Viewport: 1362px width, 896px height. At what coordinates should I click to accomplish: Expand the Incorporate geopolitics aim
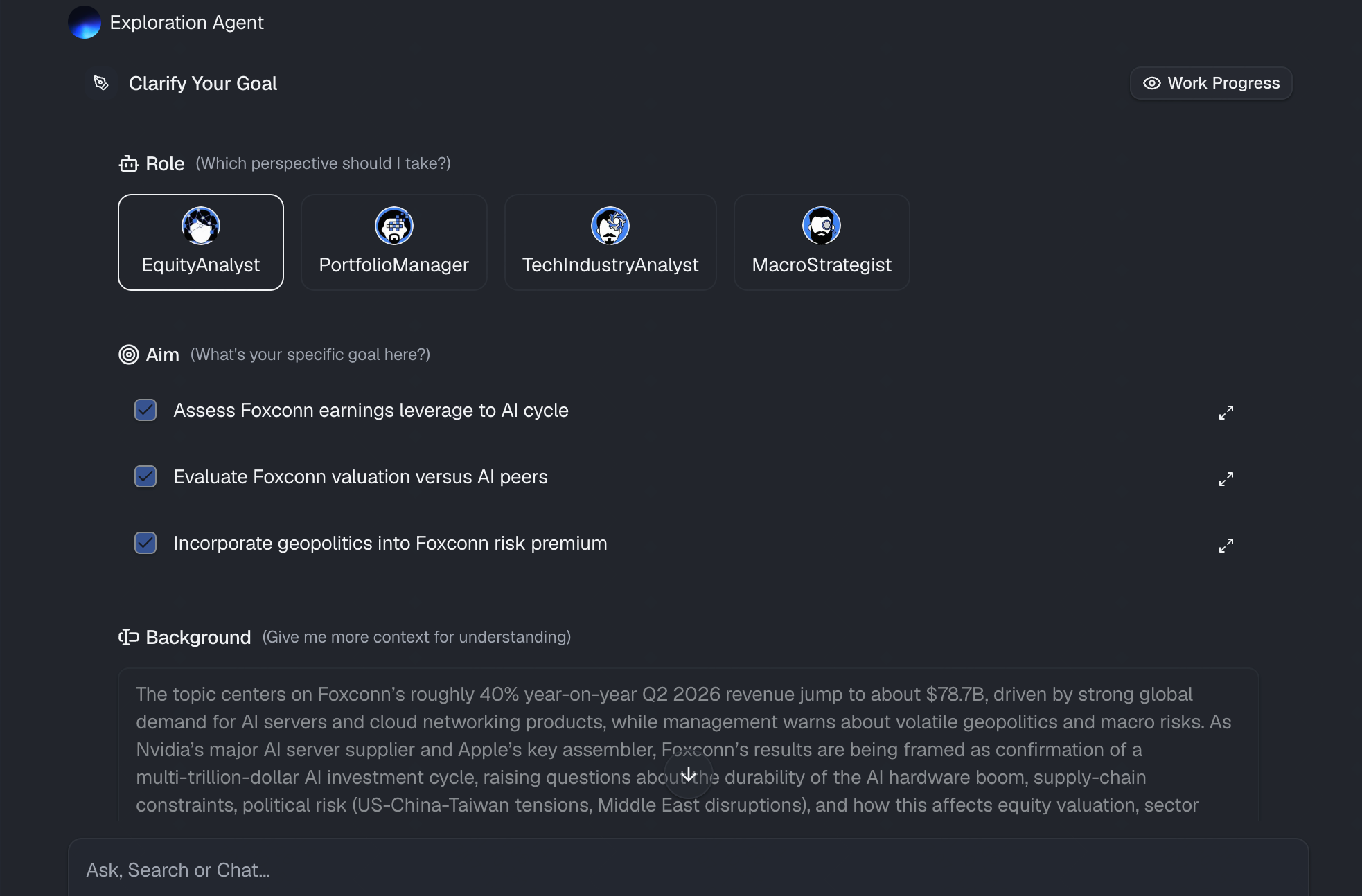click(1226, 546)
